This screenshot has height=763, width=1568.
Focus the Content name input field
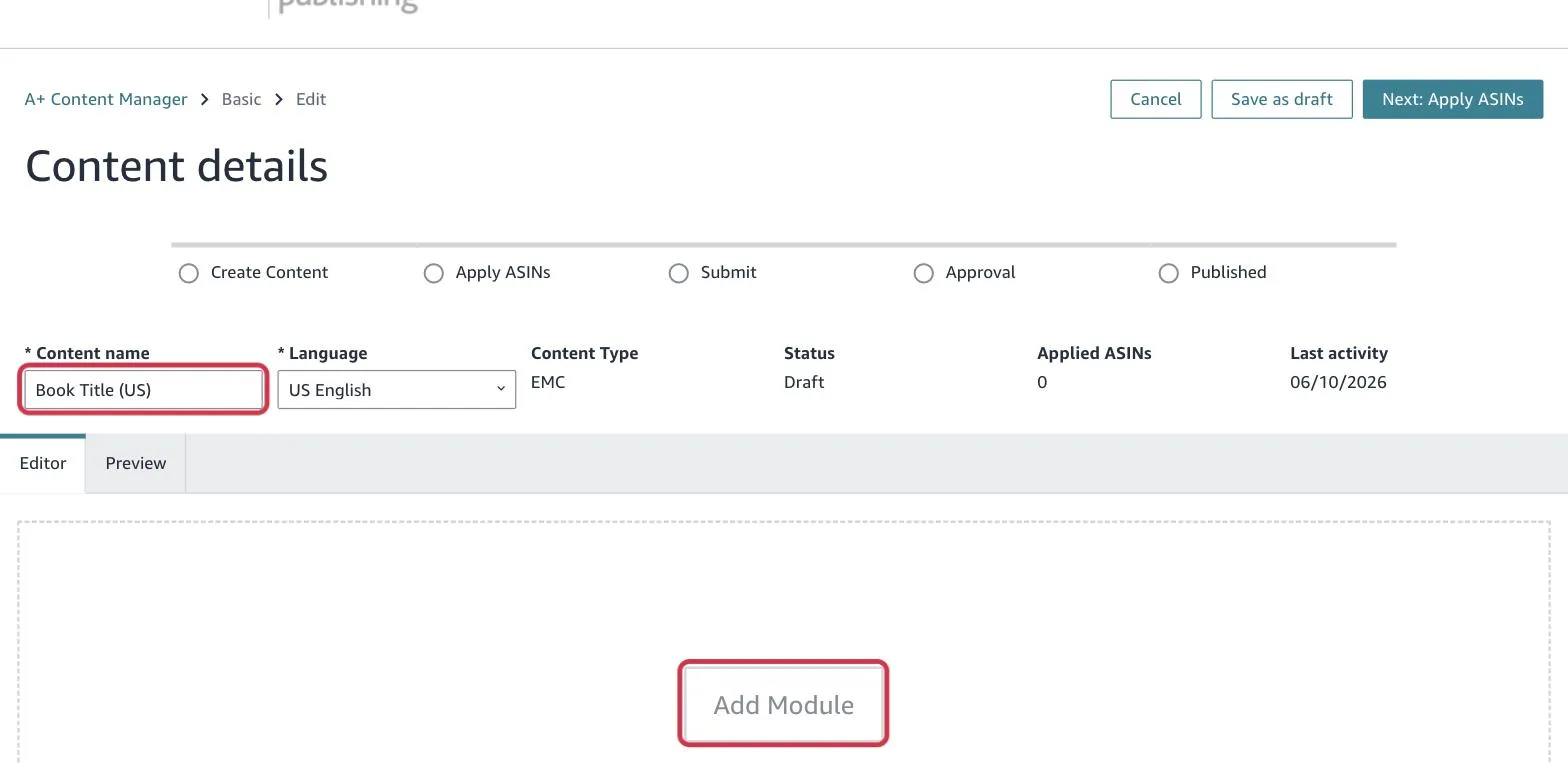pos(143,390)
